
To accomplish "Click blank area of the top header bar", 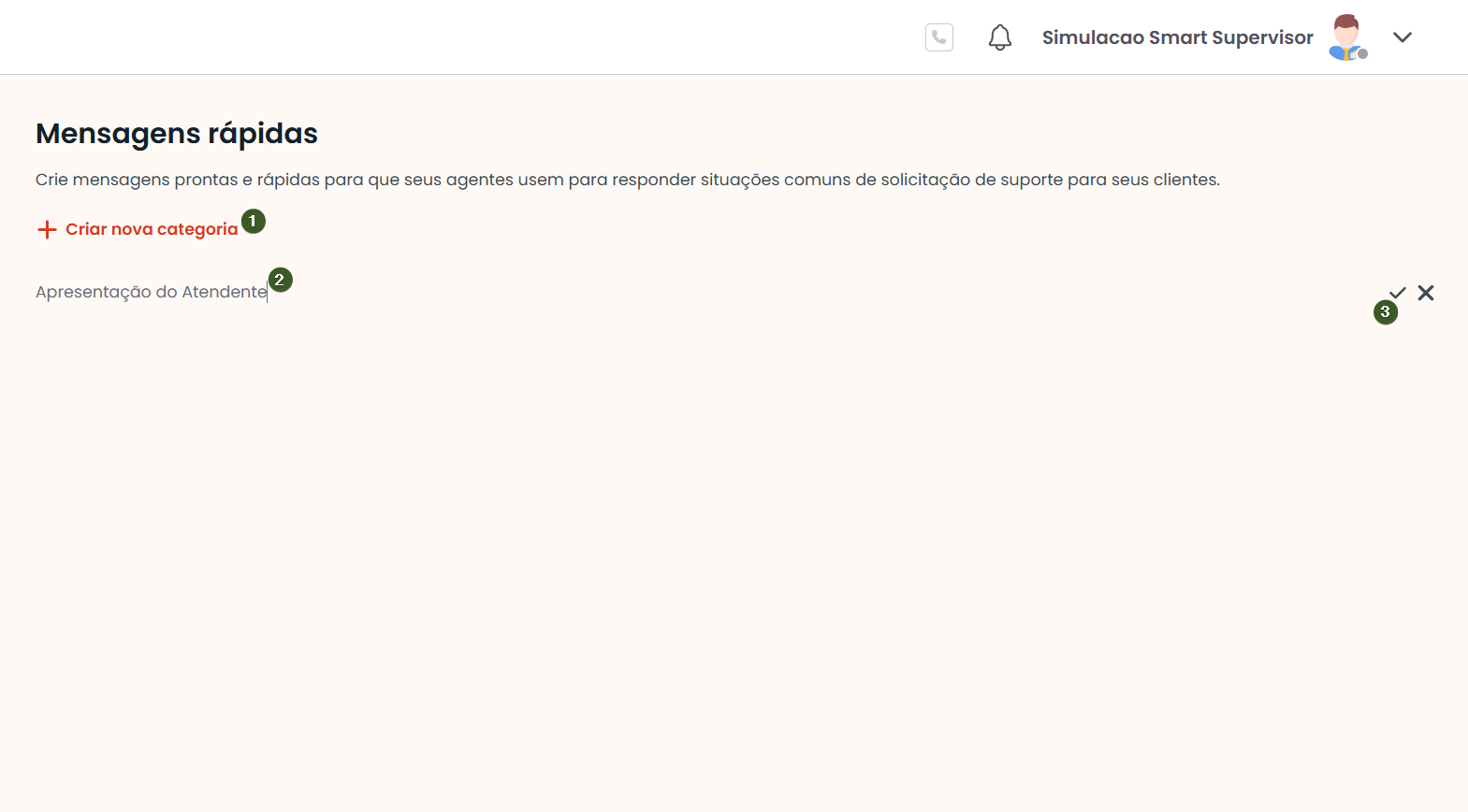I will coord(468,37).
